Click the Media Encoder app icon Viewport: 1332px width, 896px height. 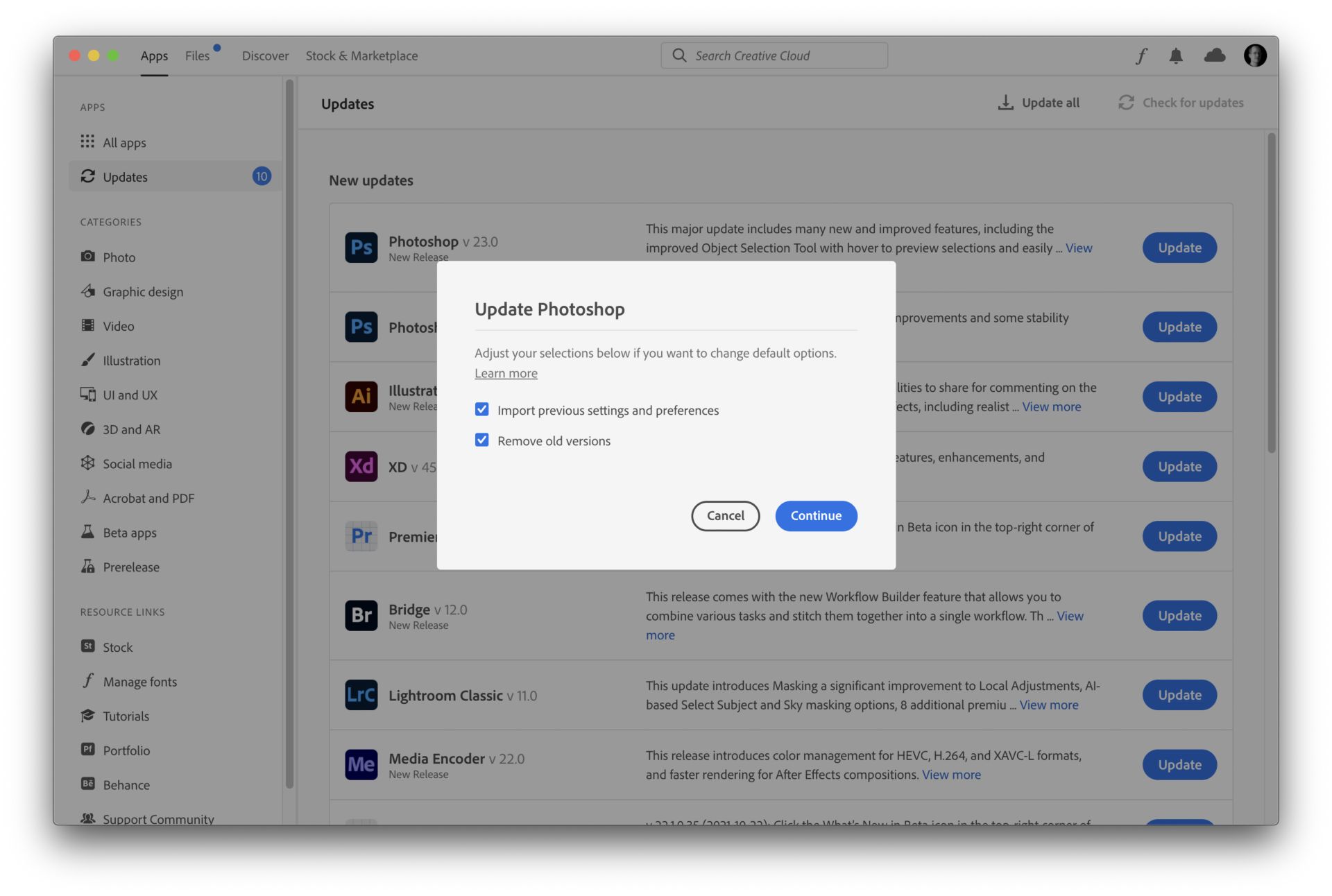tap(361, 764)
